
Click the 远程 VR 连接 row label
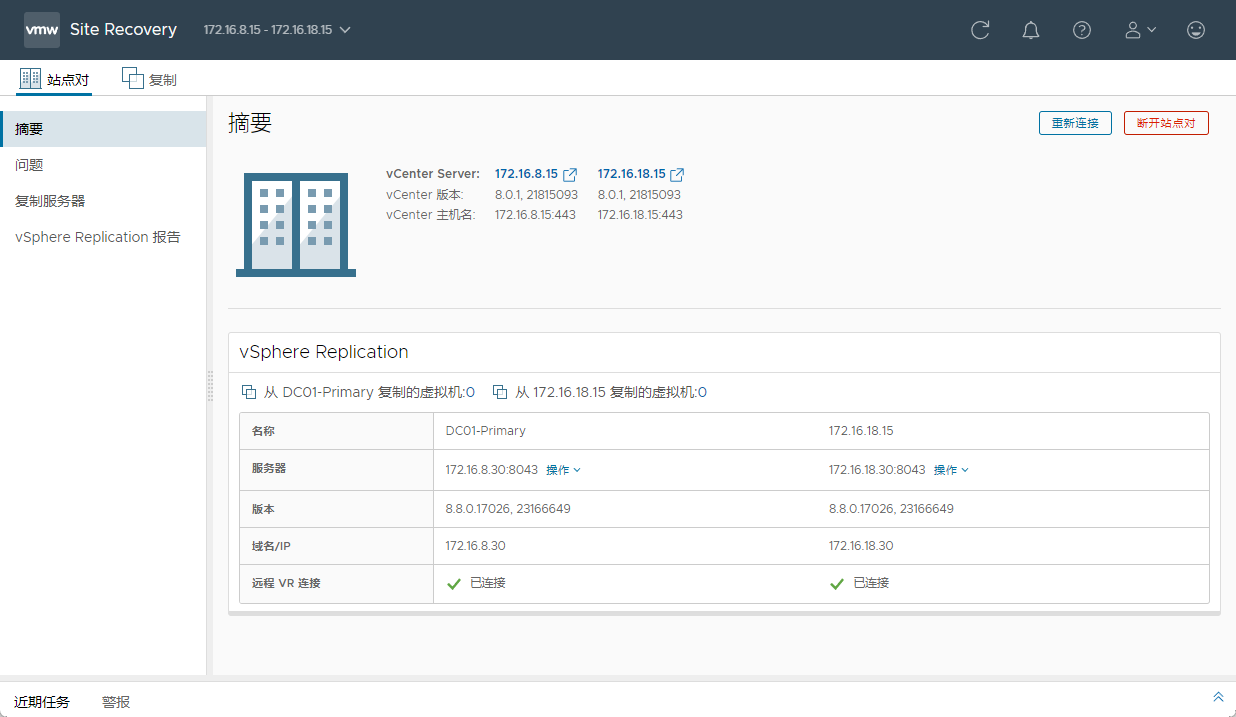pyautogui.click(x=286, y=583)
